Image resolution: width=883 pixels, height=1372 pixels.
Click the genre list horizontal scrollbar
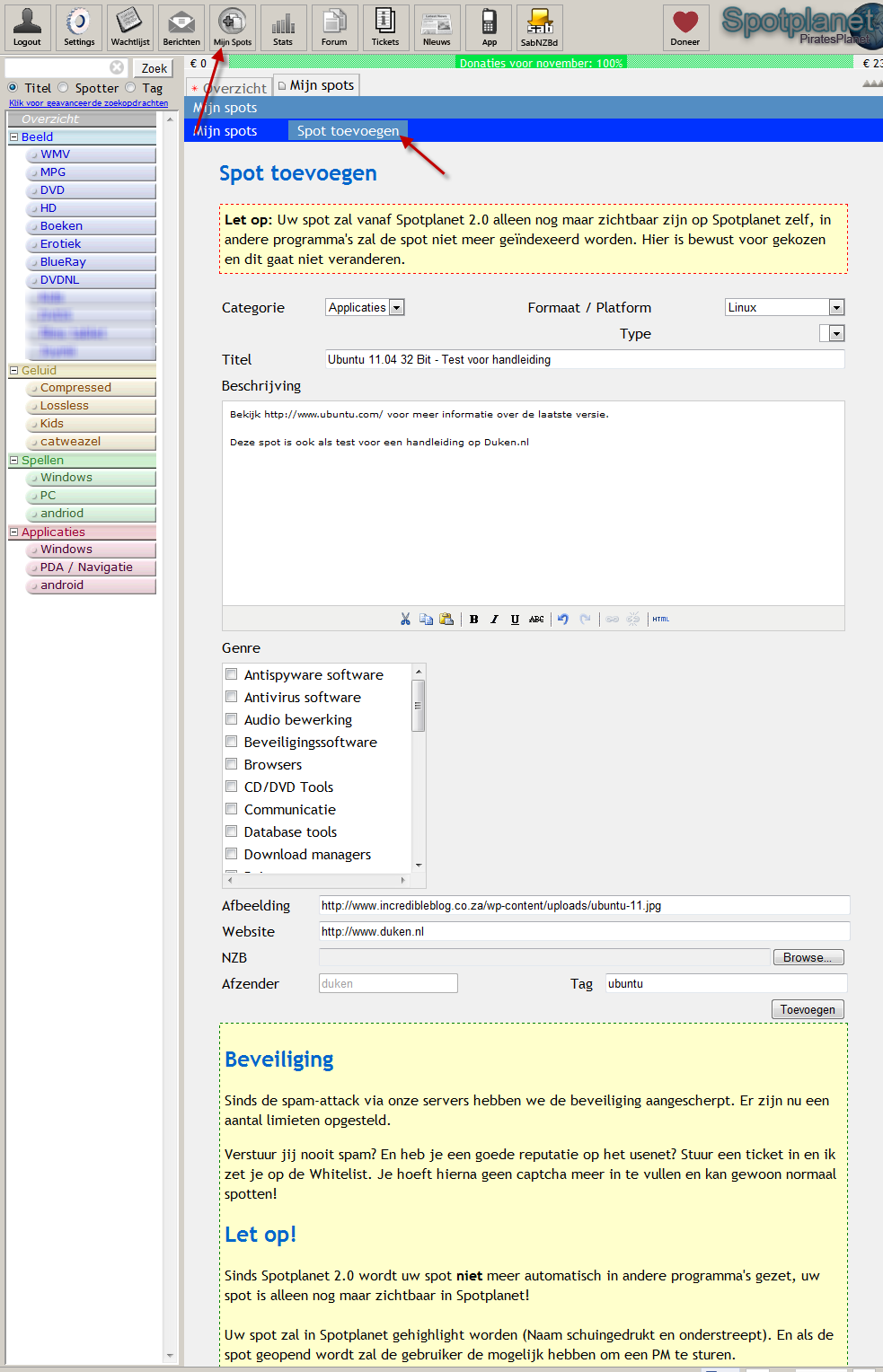(x=317, y=880)
